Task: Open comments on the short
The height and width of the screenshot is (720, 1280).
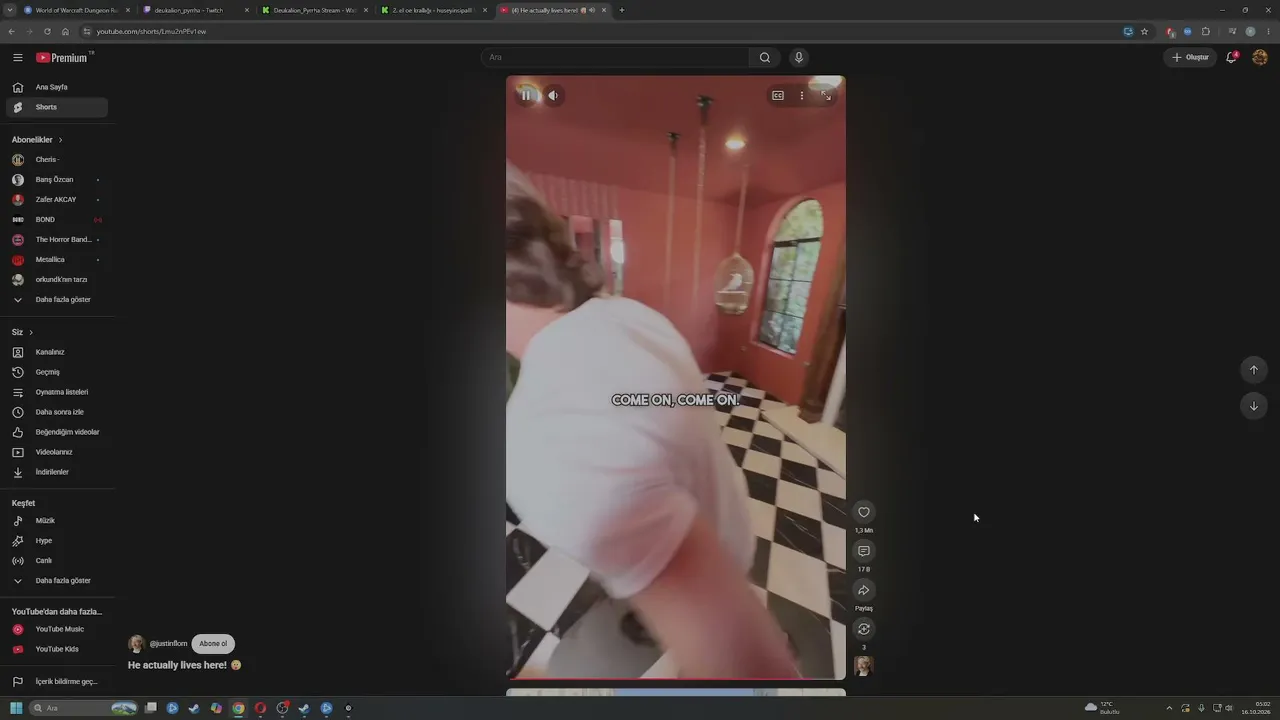Action: 864,551
